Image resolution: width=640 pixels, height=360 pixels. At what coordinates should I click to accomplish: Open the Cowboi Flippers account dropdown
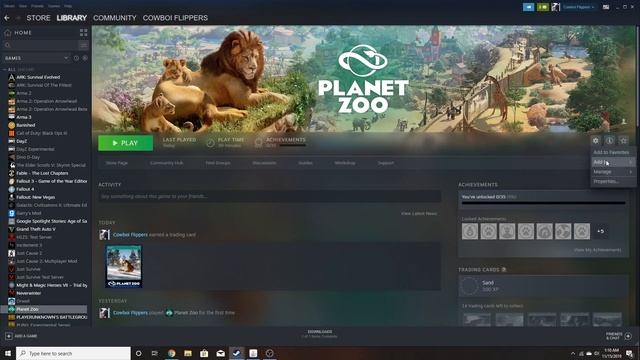pos(578,7)
